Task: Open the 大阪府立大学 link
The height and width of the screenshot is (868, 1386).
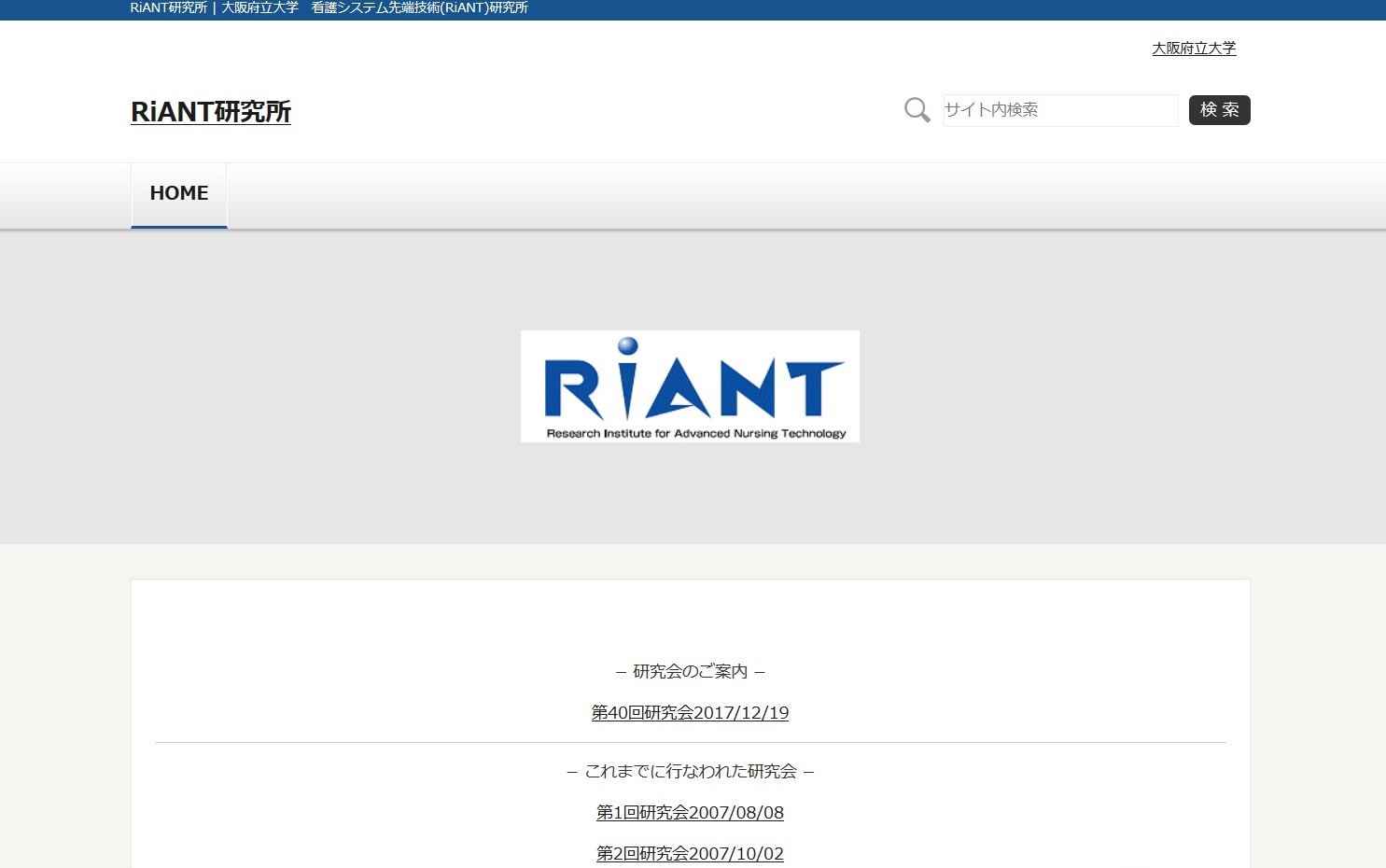Action: (1194, 49)
